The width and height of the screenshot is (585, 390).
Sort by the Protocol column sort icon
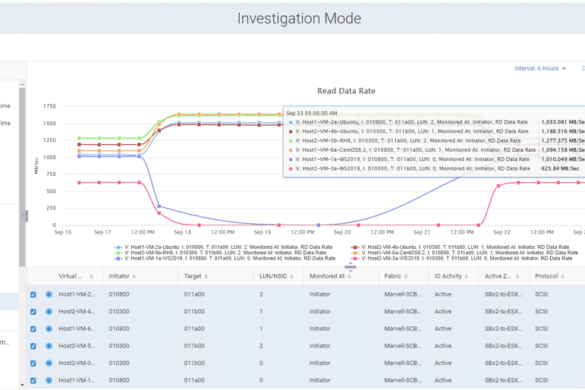click(x=563, y=277)
